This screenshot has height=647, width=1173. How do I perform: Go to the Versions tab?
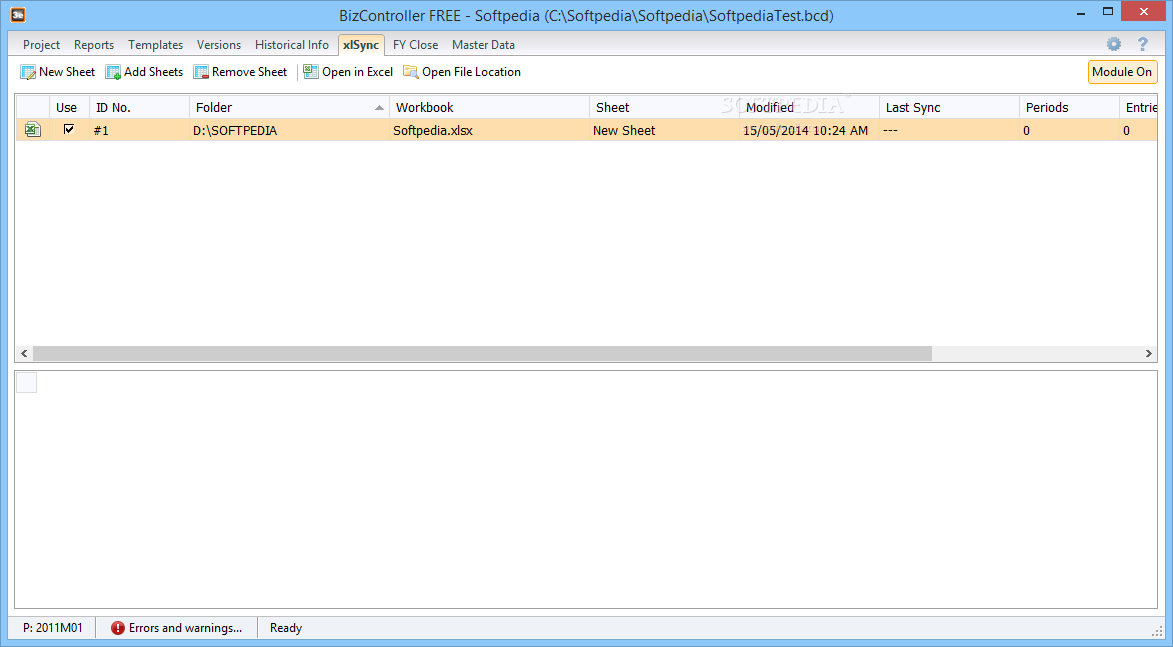218,45
